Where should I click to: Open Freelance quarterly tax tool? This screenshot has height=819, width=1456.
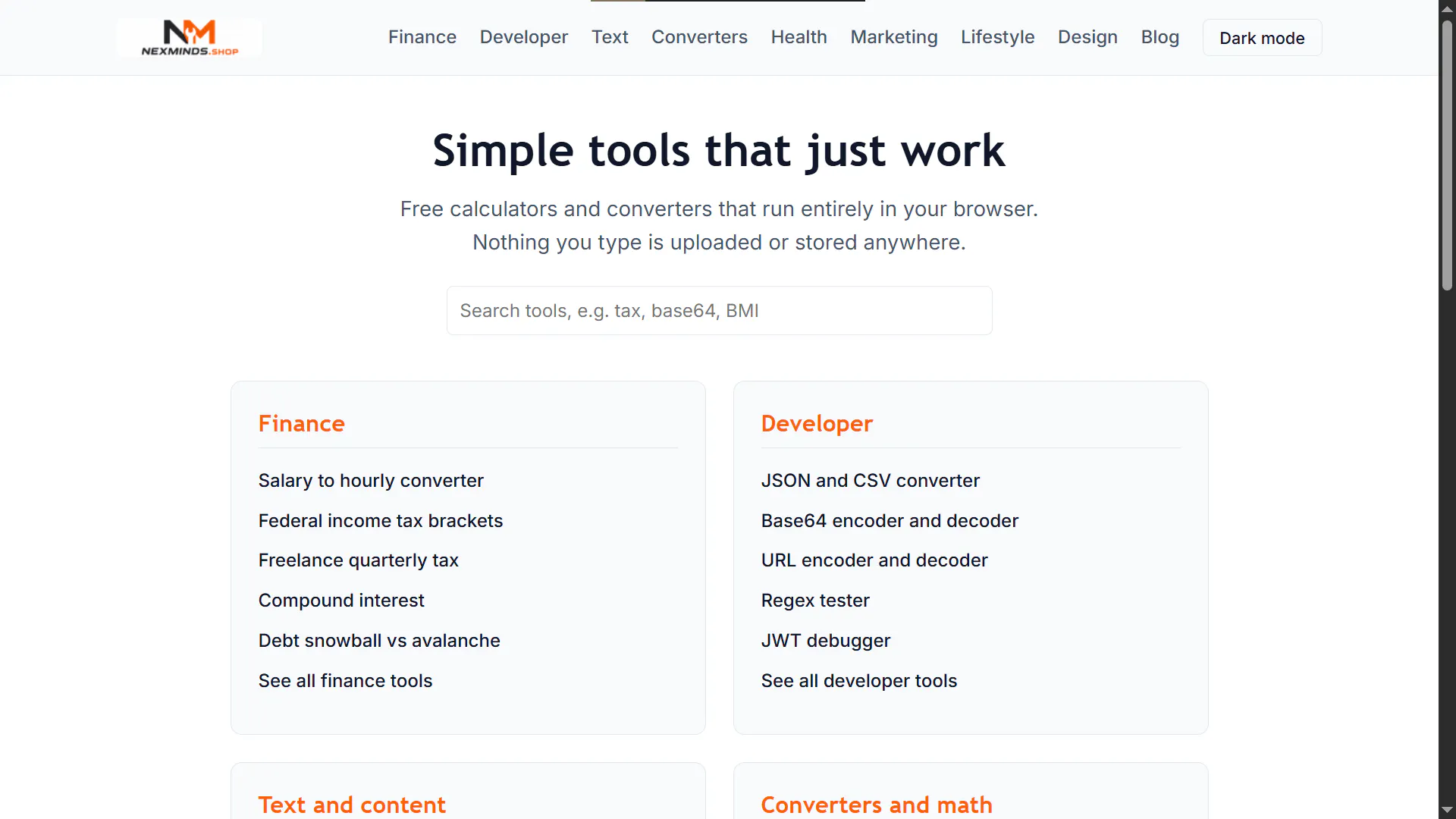coord(359,560)
